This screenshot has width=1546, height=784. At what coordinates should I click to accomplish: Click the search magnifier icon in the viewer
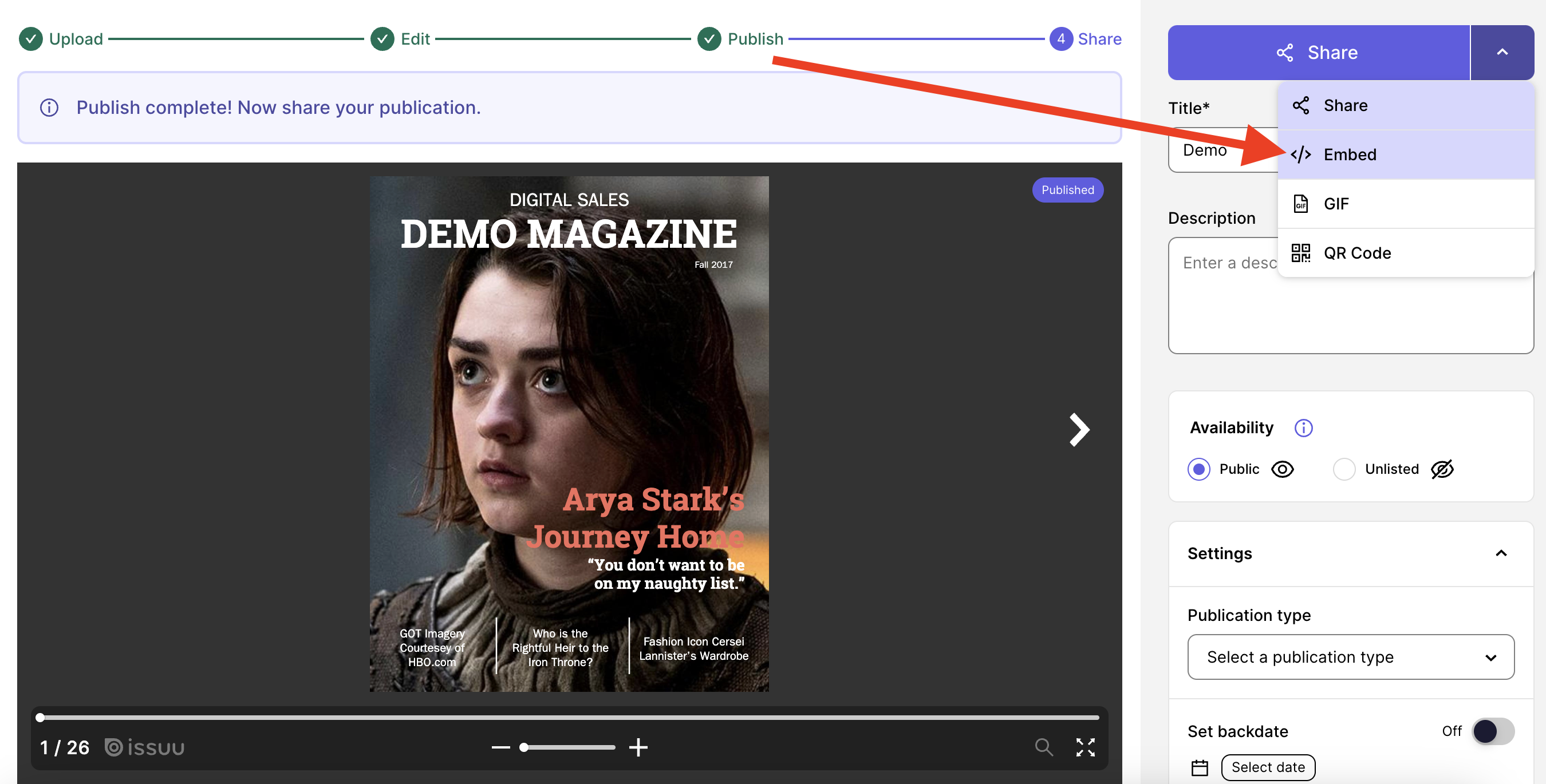click(1043, 747)
